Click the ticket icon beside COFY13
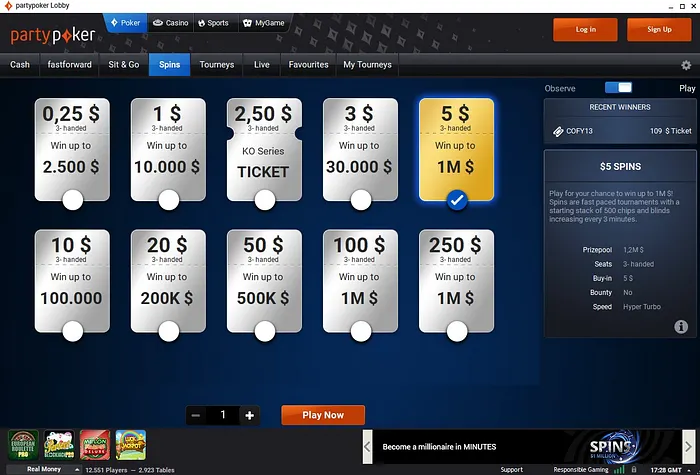This screenshot has height=475, width=700. click(x=558, y=131)
